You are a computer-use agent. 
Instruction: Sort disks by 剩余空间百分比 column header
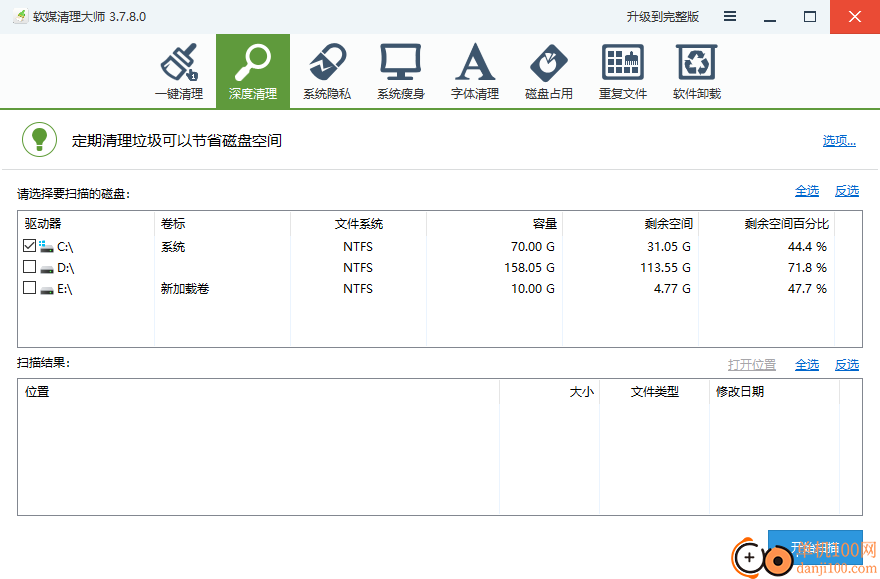coord(767,224)
